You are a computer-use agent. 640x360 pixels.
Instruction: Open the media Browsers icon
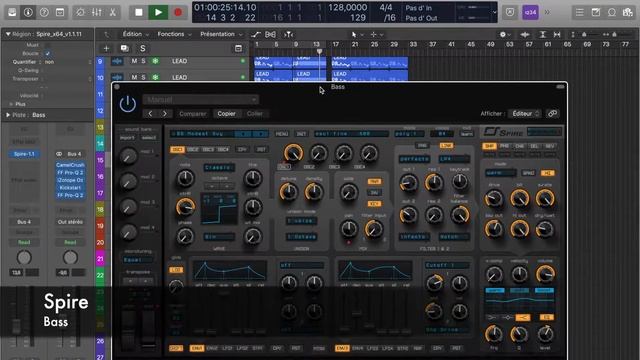click(x=628, y=12)
